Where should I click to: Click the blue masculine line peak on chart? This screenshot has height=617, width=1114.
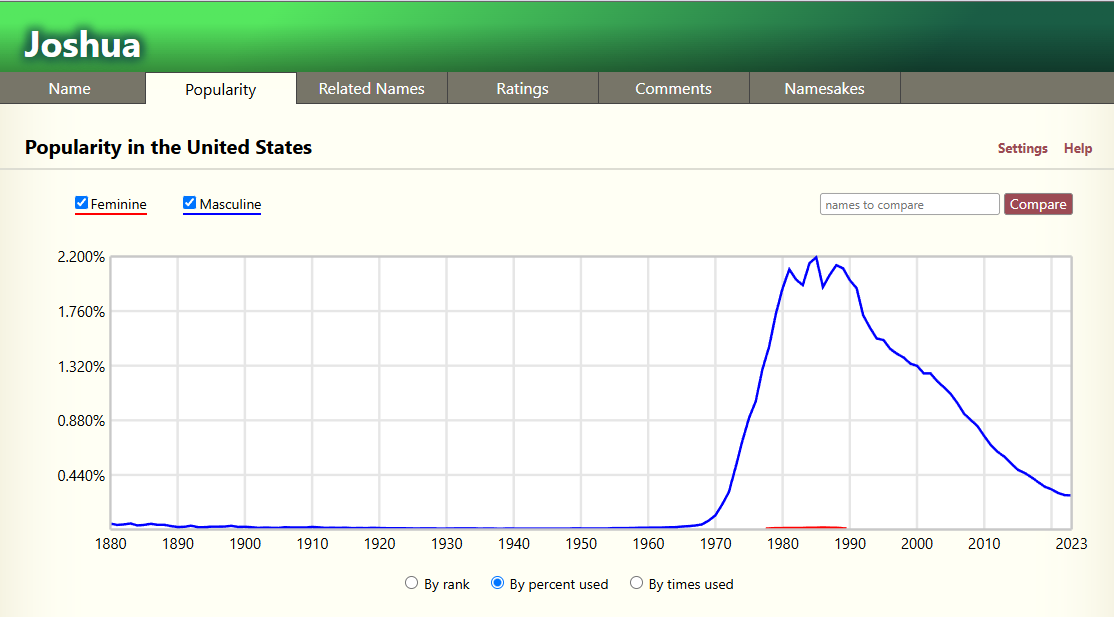[x=816, y=257]
